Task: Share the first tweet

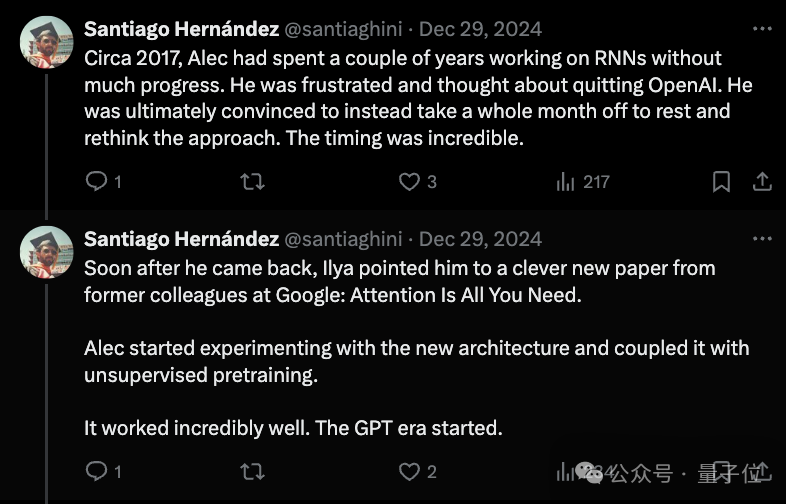Action: tap(762, 181)
